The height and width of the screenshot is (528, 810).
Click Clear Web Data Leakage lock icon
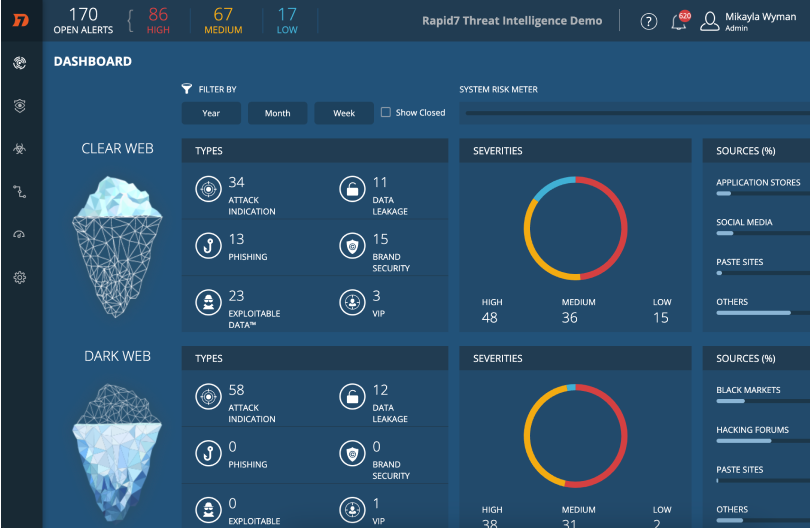(x=352, y=189)
